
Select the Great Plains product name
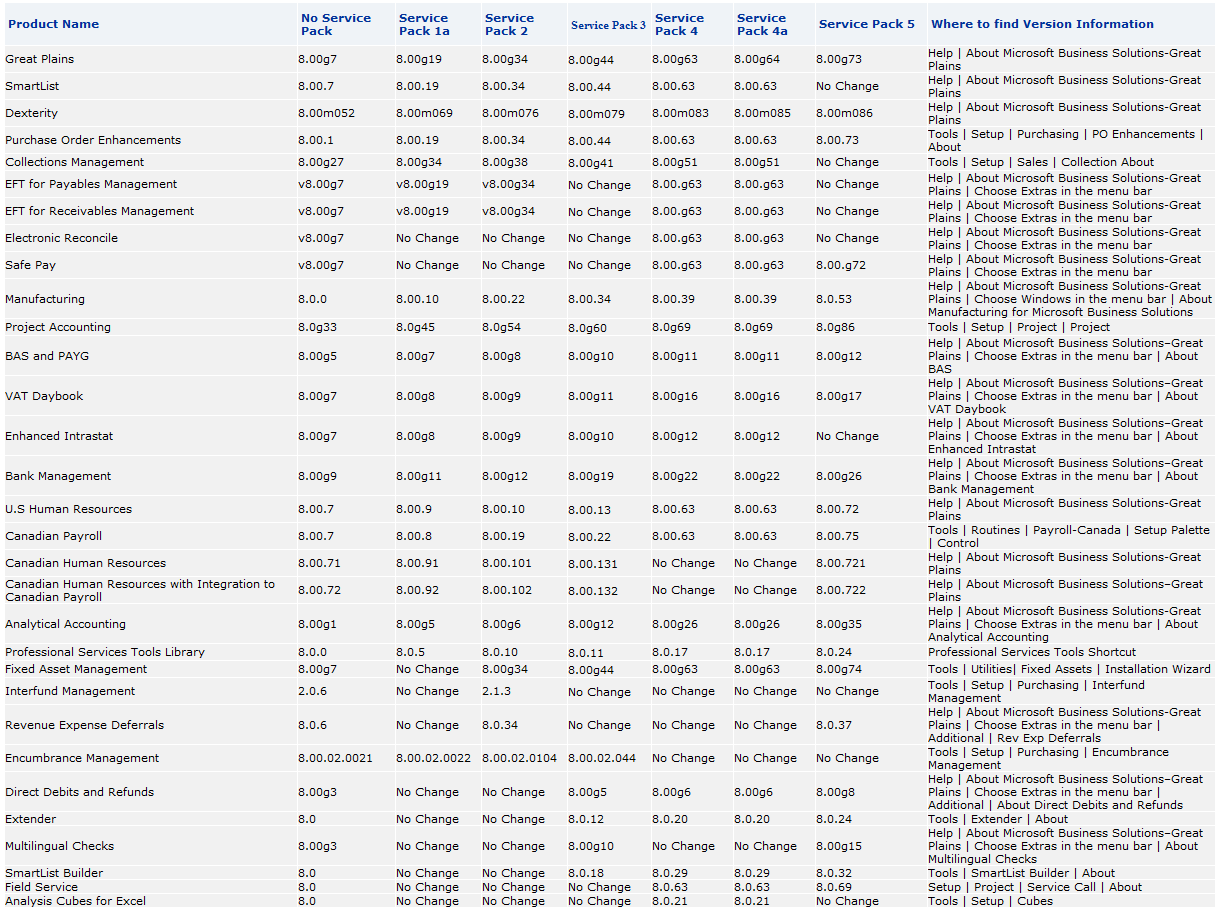tap(40, 60)
